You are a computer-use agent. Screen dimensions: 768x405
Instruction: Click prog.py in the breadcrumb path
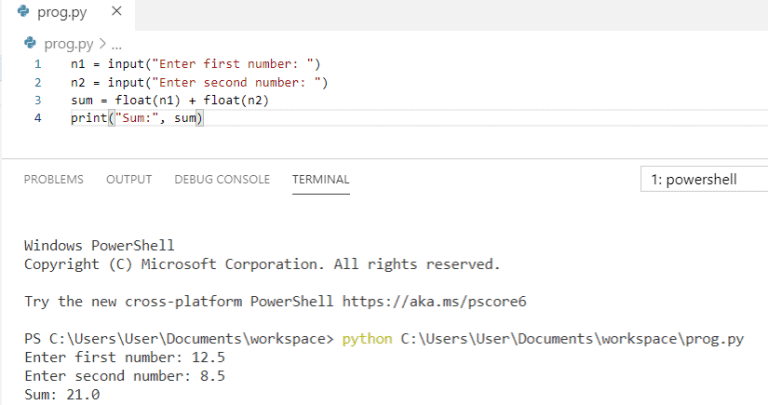click(69, 44)
